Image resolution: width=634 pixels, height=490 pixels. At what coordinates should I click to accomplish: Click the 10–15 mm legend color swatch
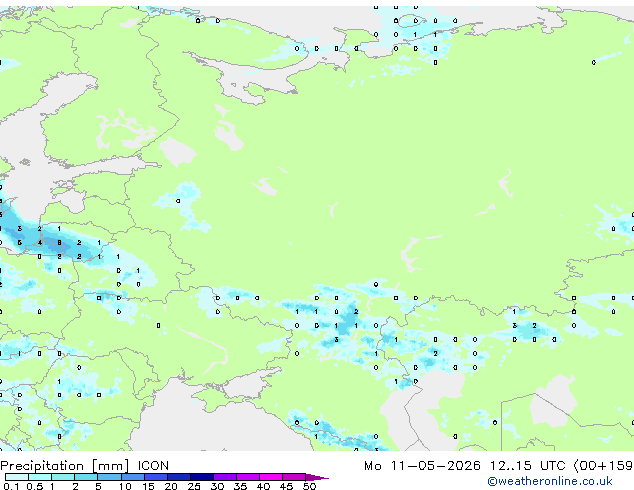click(x=133, y=477)
